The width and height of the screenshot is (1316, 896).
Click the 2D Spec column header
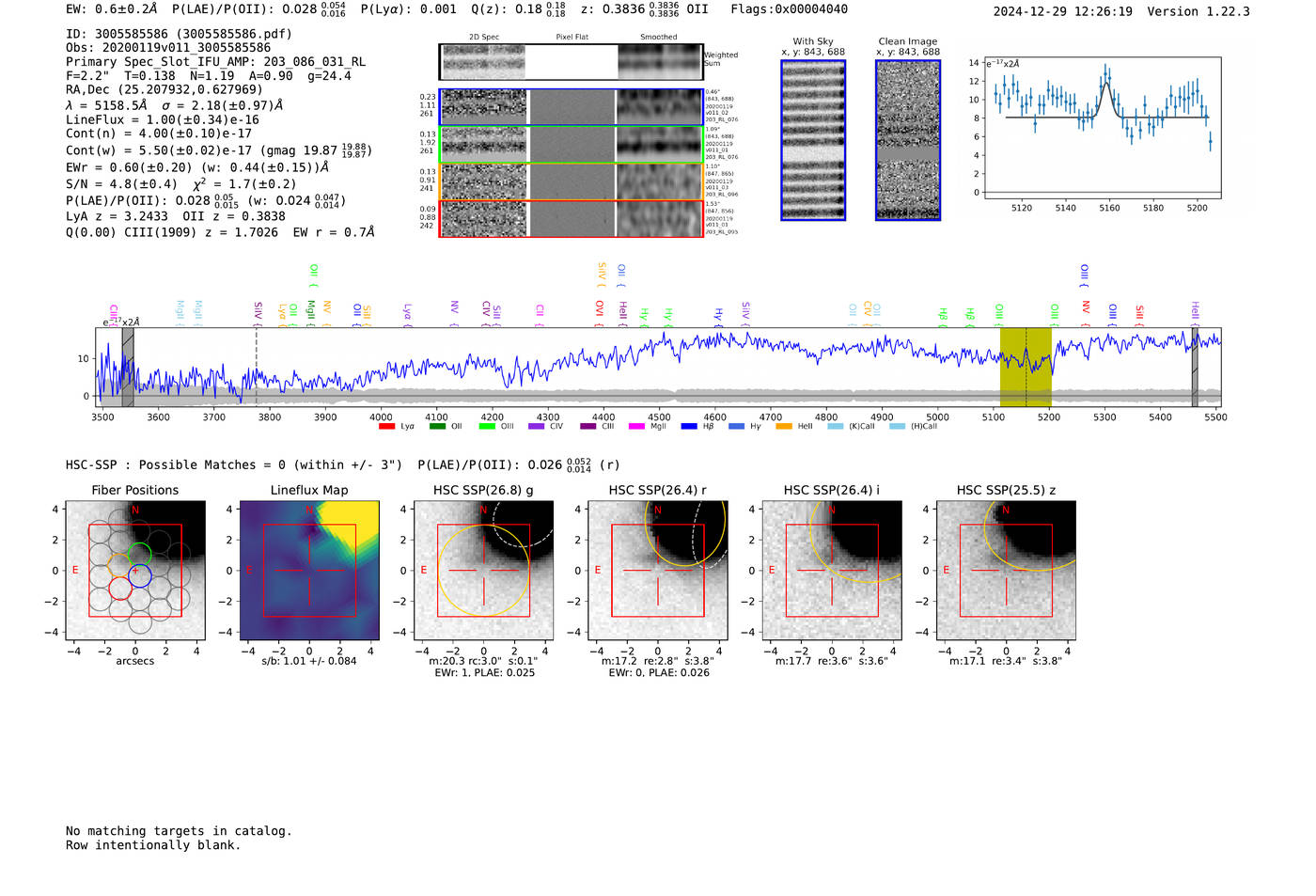point(483,38)
